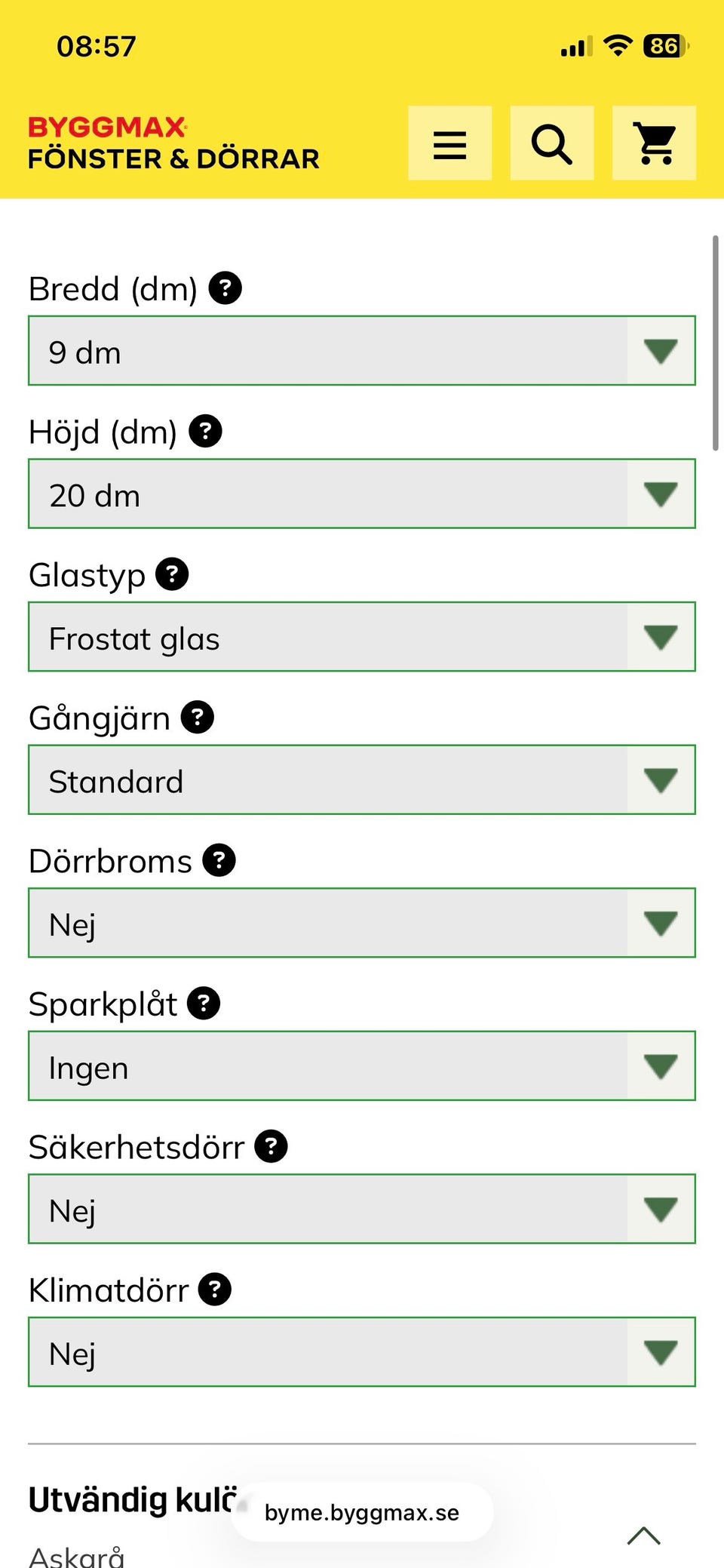The height and width of the screenshot is (1568, 724).
Task: Show help for Bredd (dm)
Action: pos(225,288)
